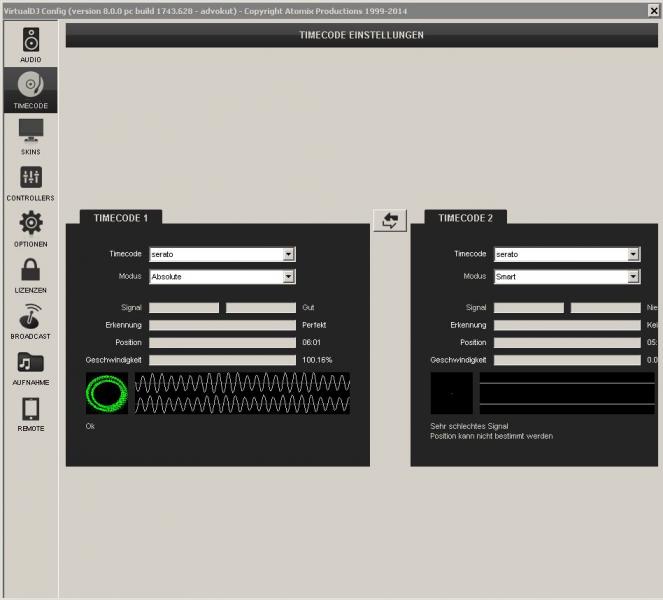This screenshot has width=663, height=600.
Task: Open the Controllers mixer section
Action: pyautogui.click(x=30, y=182)
